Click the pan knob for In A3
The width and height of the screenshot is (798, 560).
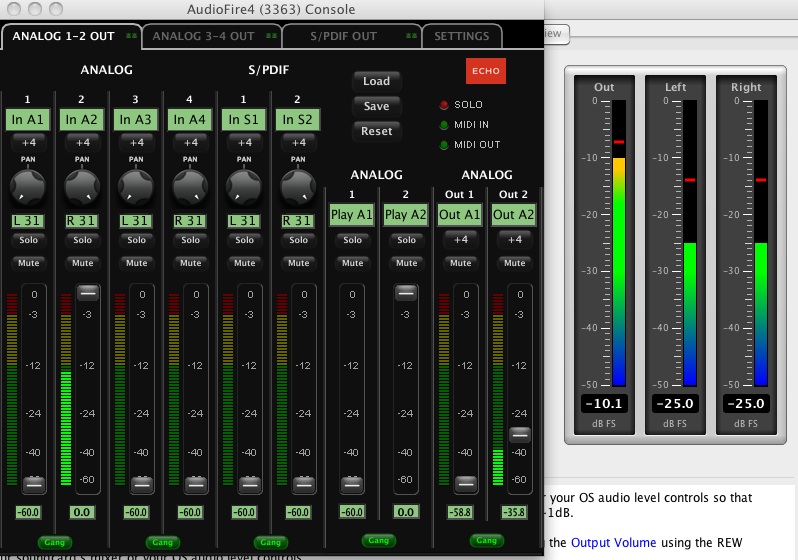(x=136, y=187)
